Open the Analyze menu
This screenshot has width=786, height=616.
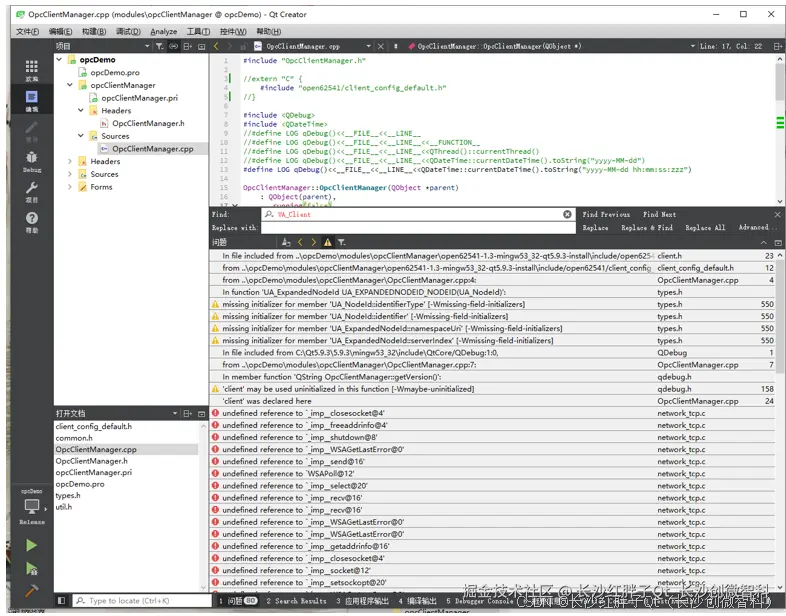163,32
